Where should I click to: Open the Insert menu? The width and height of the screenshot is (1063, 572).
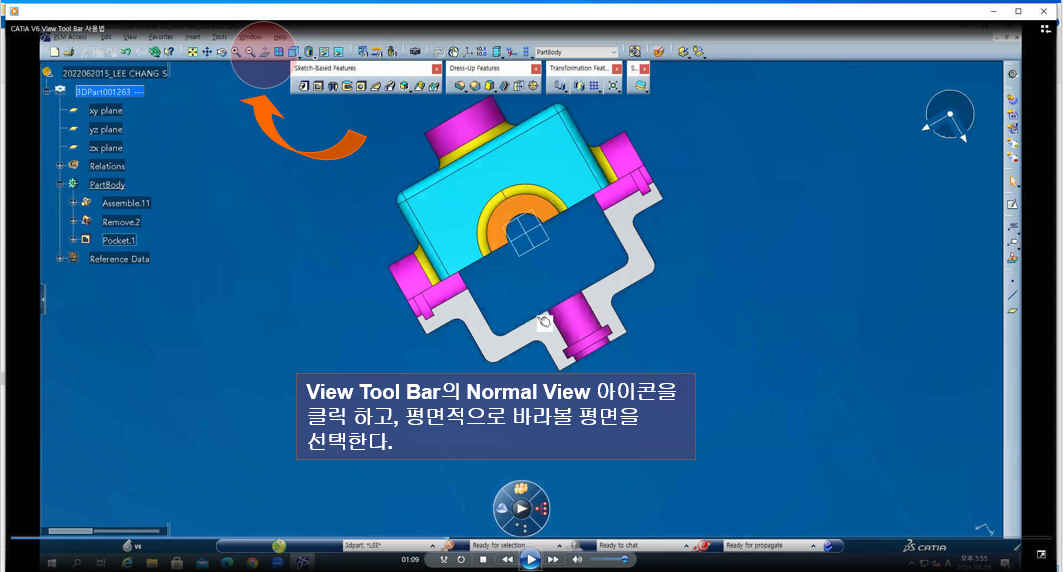tap(193, 37)
